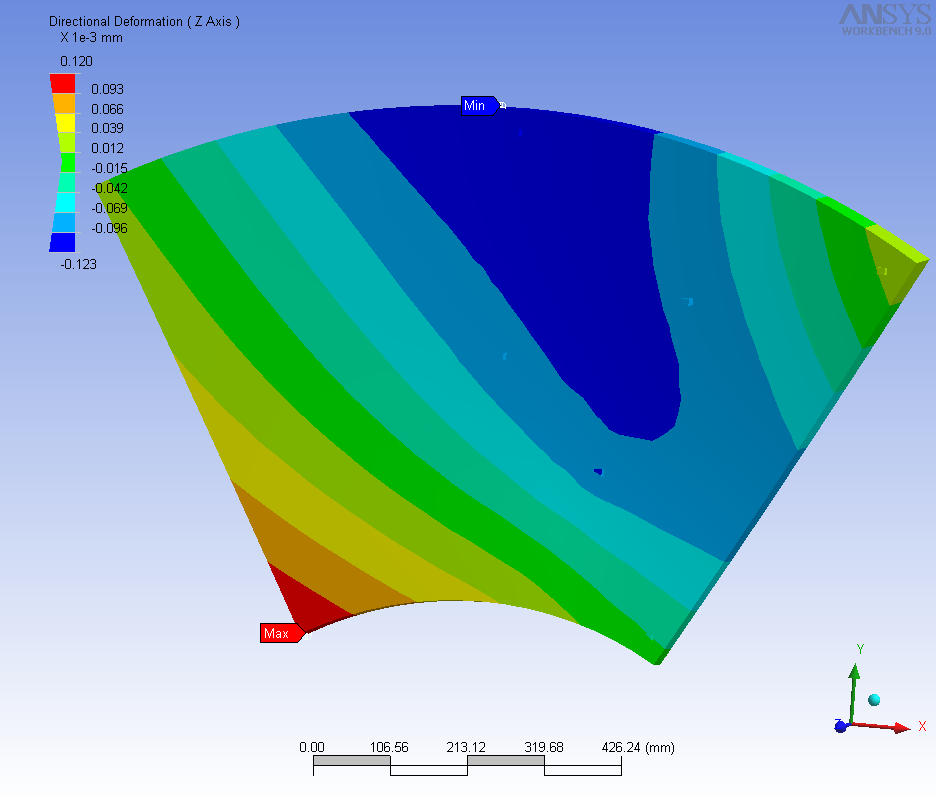
Task: Click legend value 0.066
Action: (x=107, y=109)
